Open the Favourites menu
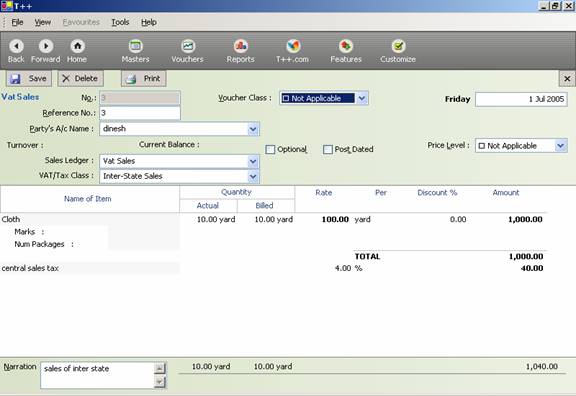Viewport: 576px width, 396px height. click(81, 22)
